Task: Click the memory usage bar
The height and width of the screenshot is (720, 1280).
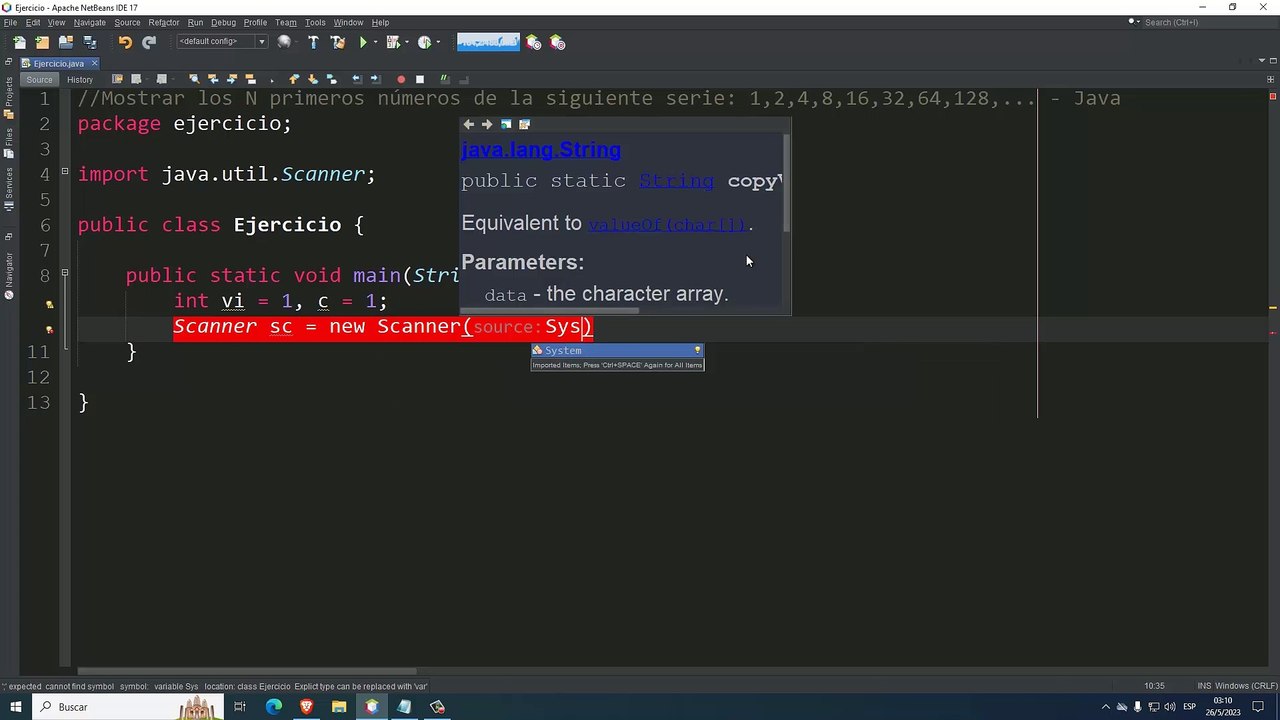Action: pos(488,42)
